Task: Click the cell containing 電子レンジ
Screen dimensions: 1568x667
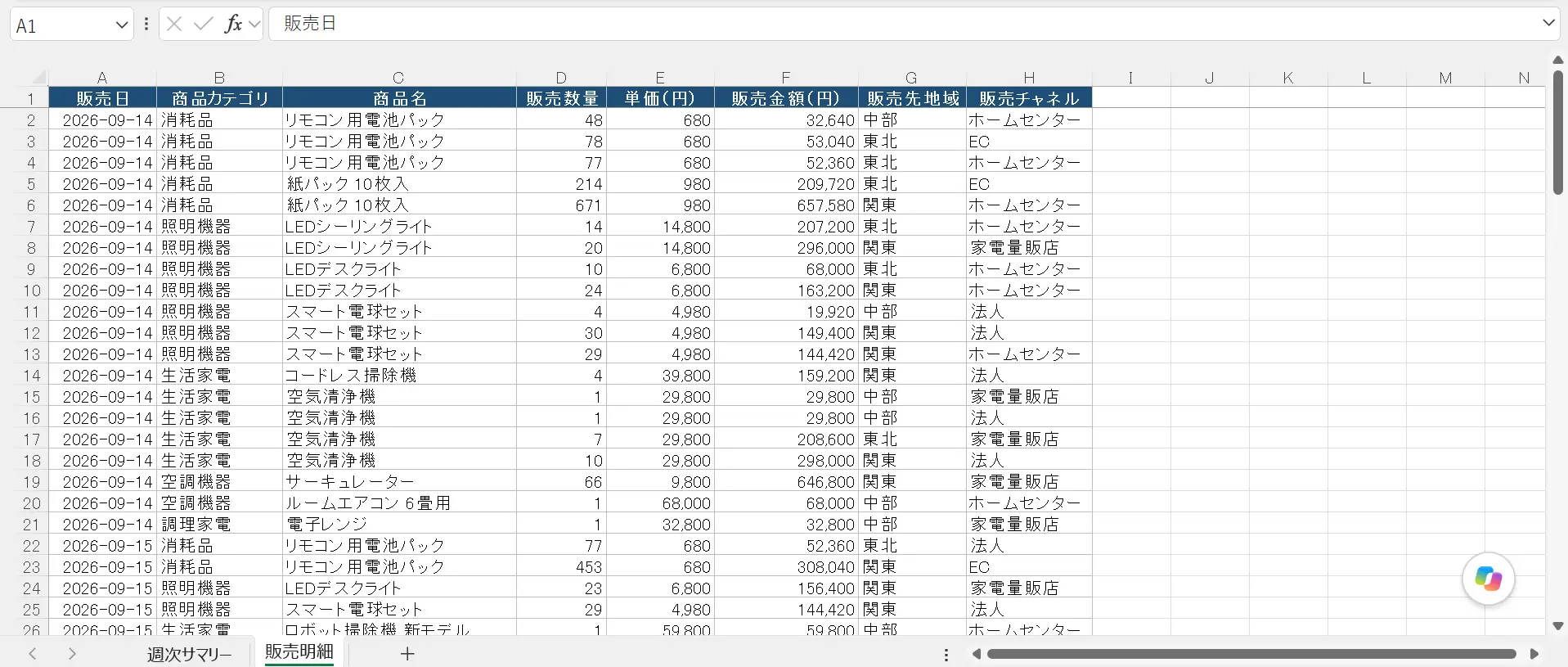Action: coord(399,525)
